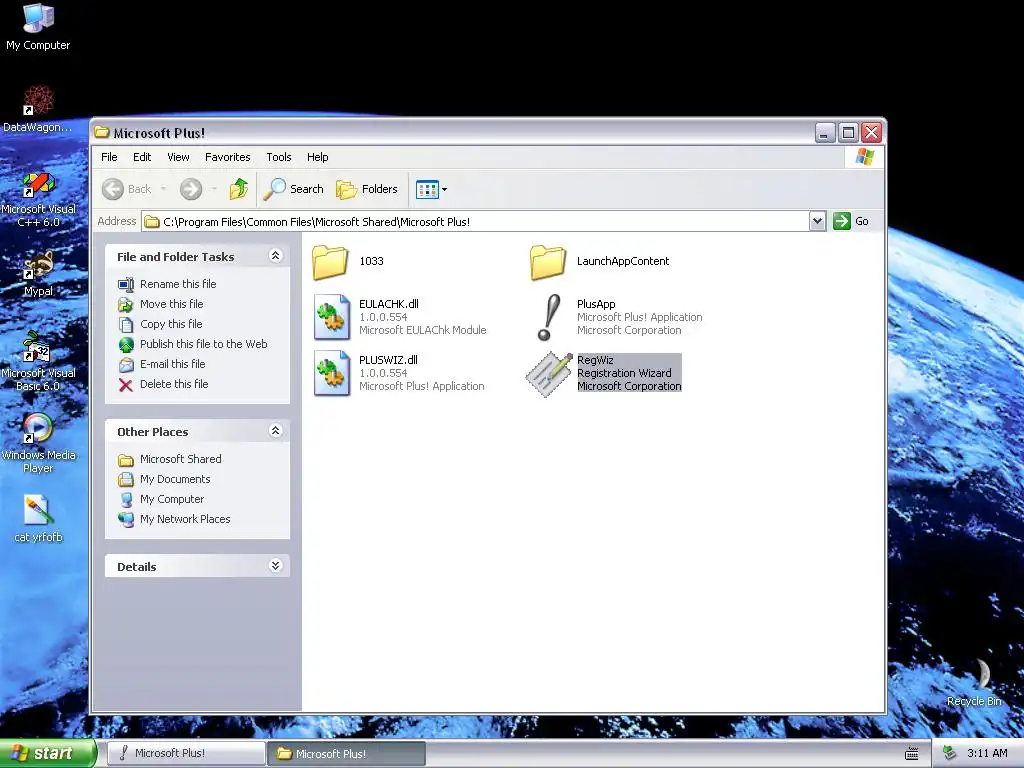Viewport: 1024px width, 768px height.
Task: Switch to first Microsoft Plus! taskbar button
Action: click(185, 753)
